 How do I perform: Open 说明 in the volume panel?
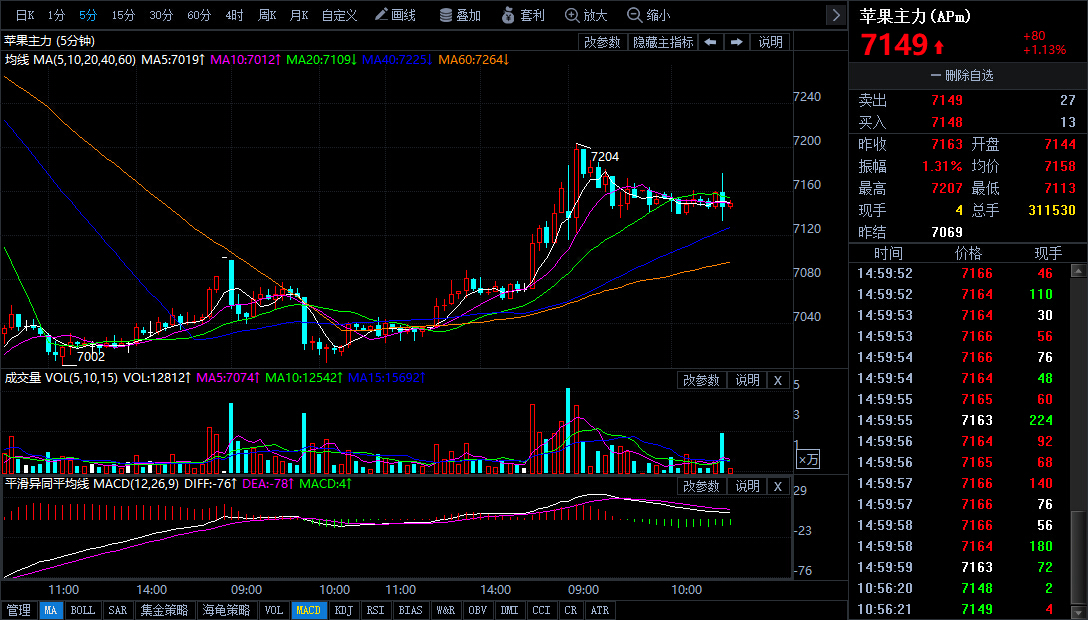coord(747,380)
